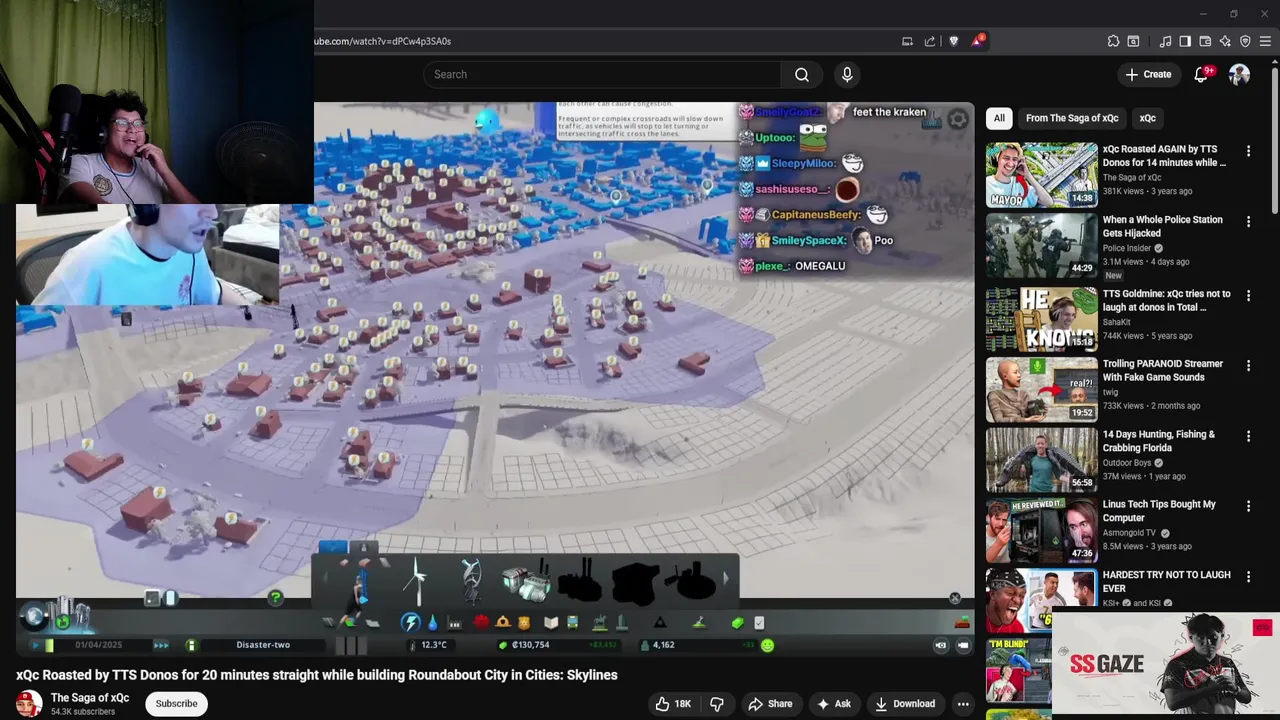Click the Education book icon in game toolbar
Screen dimensions: 1280x720
(551, 623)
